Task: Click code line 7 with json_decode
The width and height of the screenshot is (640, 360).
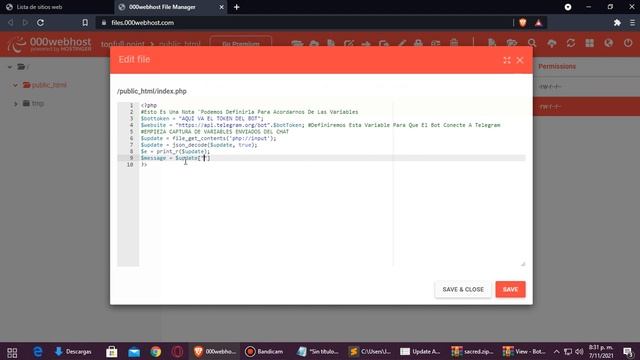Action: (x=199, y=145)
